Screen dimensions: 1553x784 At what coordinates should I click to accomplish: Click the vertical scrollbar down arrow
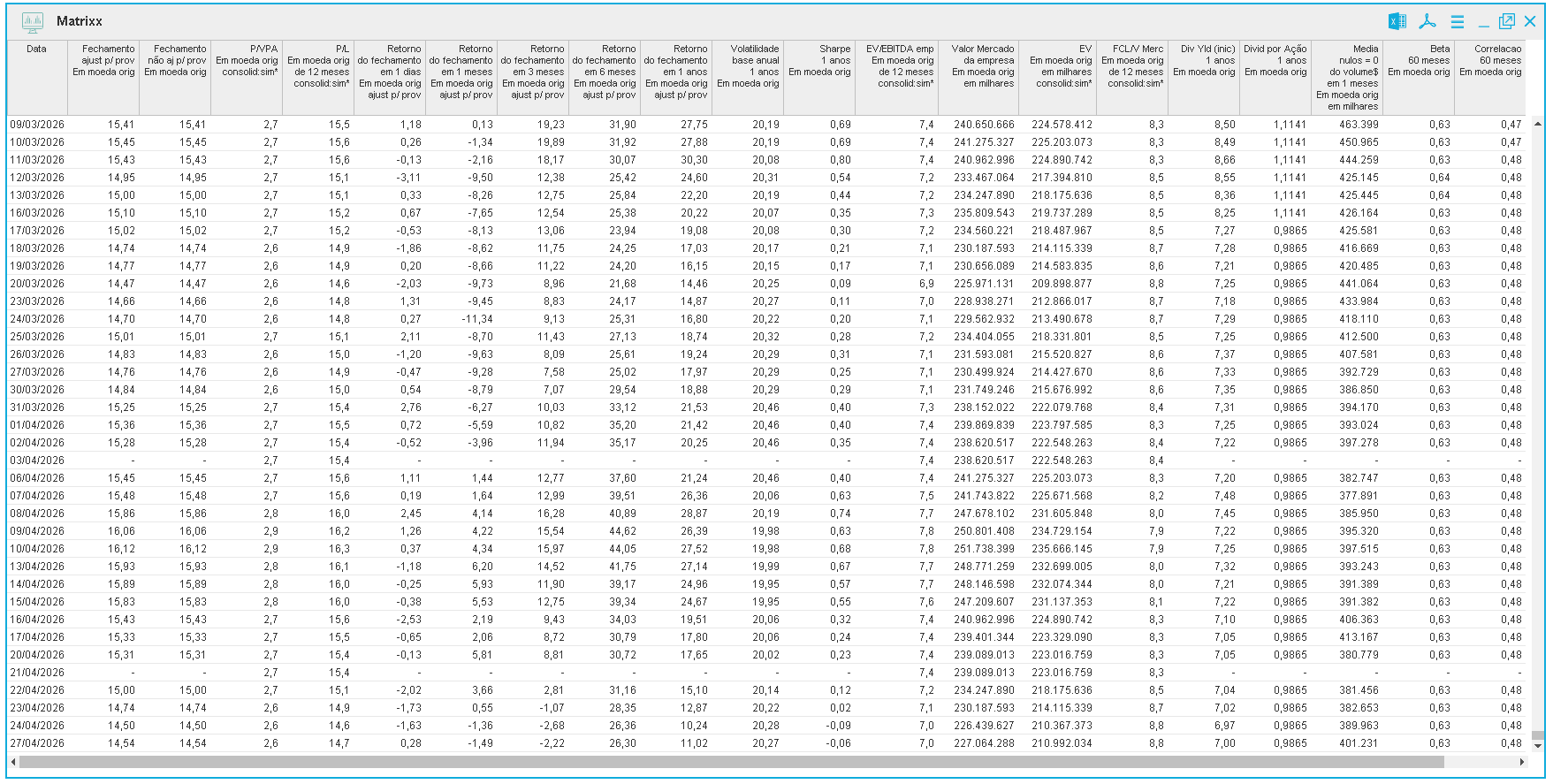pos(1538,746)
